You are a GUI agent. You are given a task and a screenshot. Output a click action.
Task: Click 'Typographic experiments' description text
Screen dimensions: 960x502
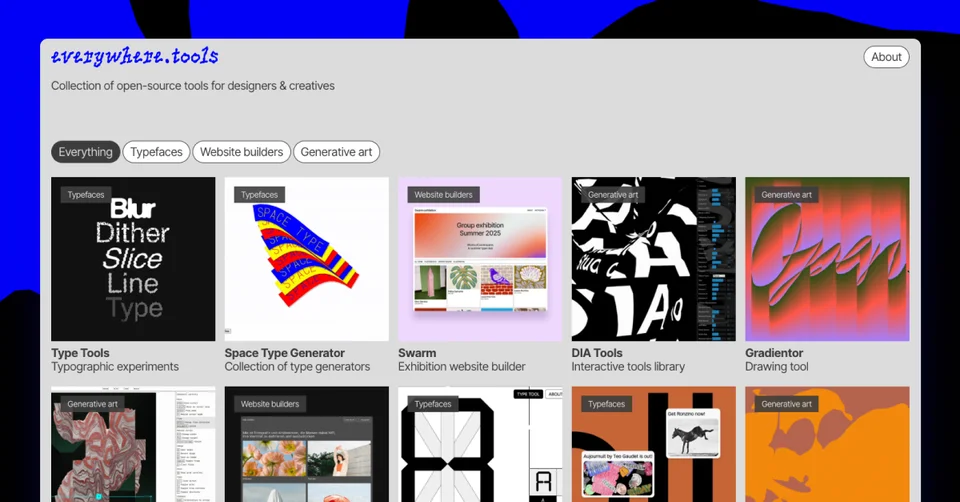pyautogui.click(x=115, y=367)
